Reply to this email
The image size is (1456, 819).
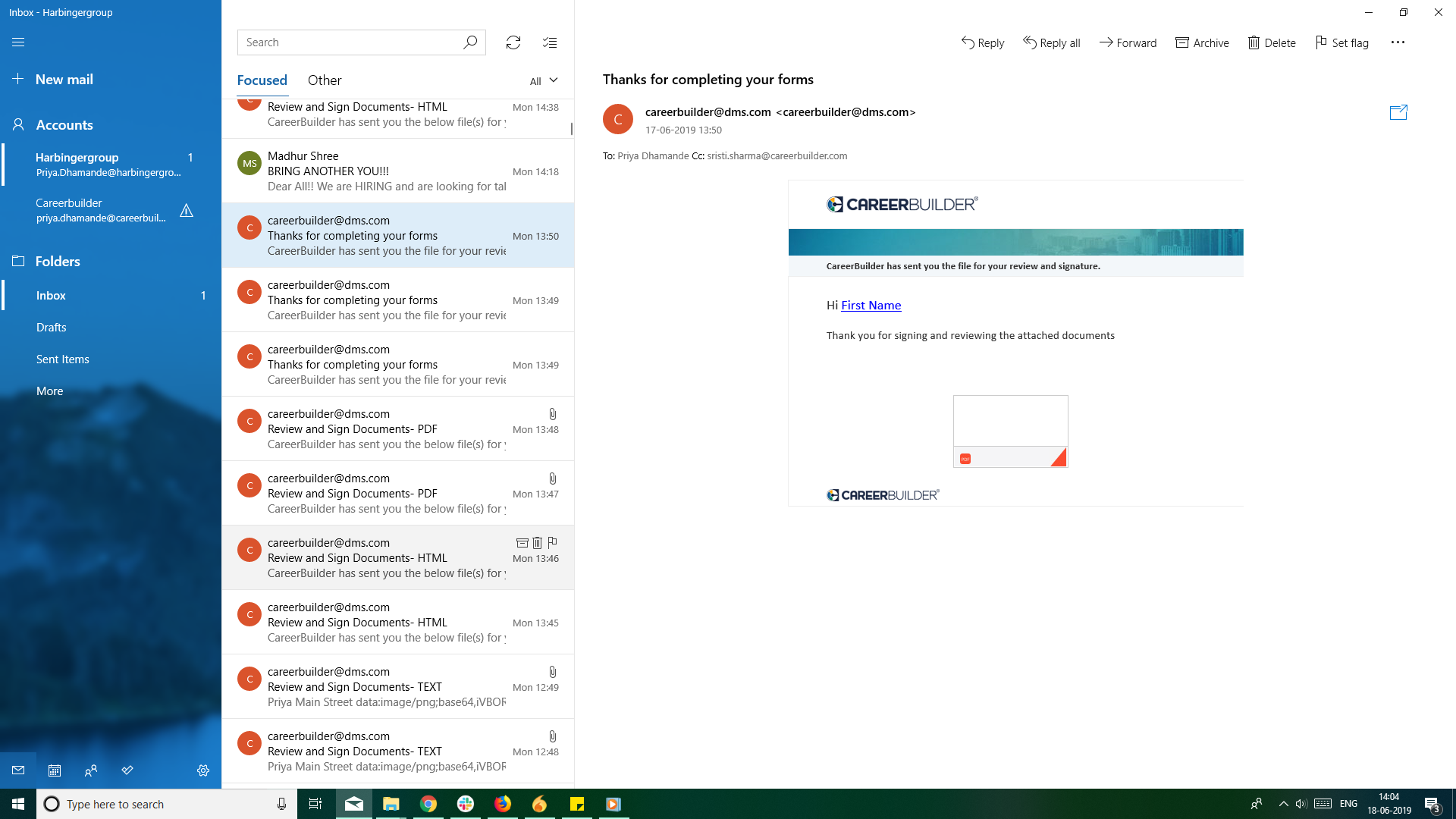click(x=983, y=42)
